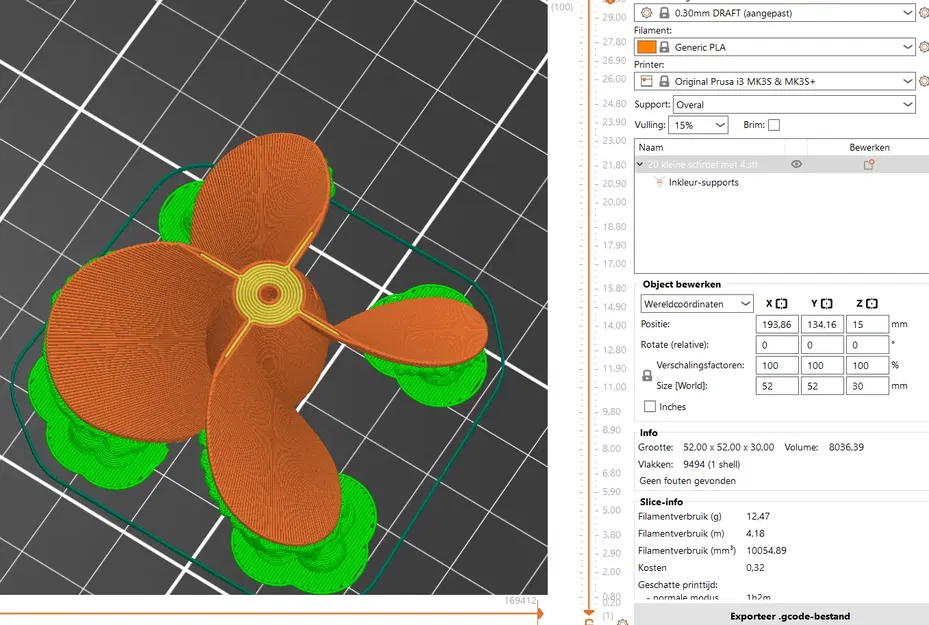
Task: Click the Y axis mirror icon
Action: (827, 304)
